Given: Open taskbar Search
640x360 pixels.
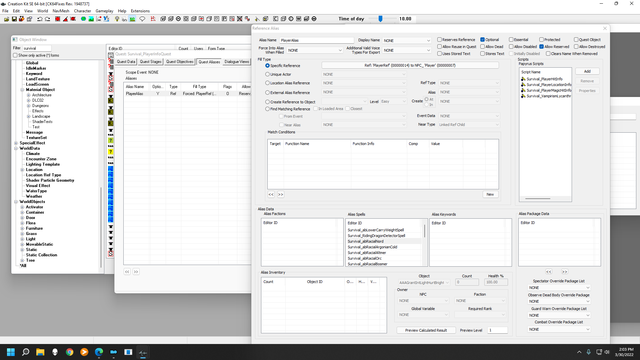Looking at the screenshot, I should (26, 352).
